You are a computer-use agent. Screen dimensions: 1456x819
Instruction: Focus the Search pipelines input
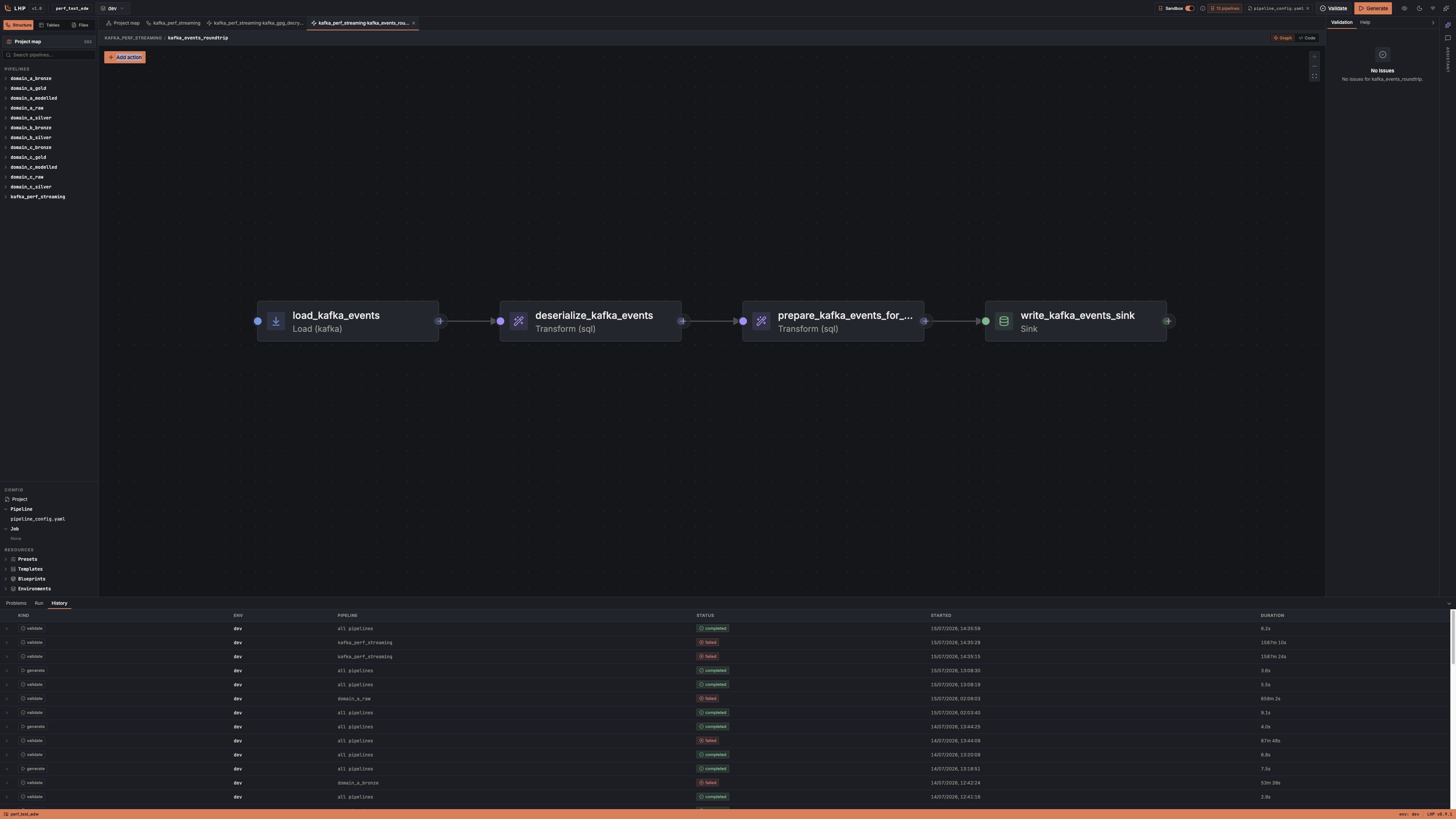point(49,55)
